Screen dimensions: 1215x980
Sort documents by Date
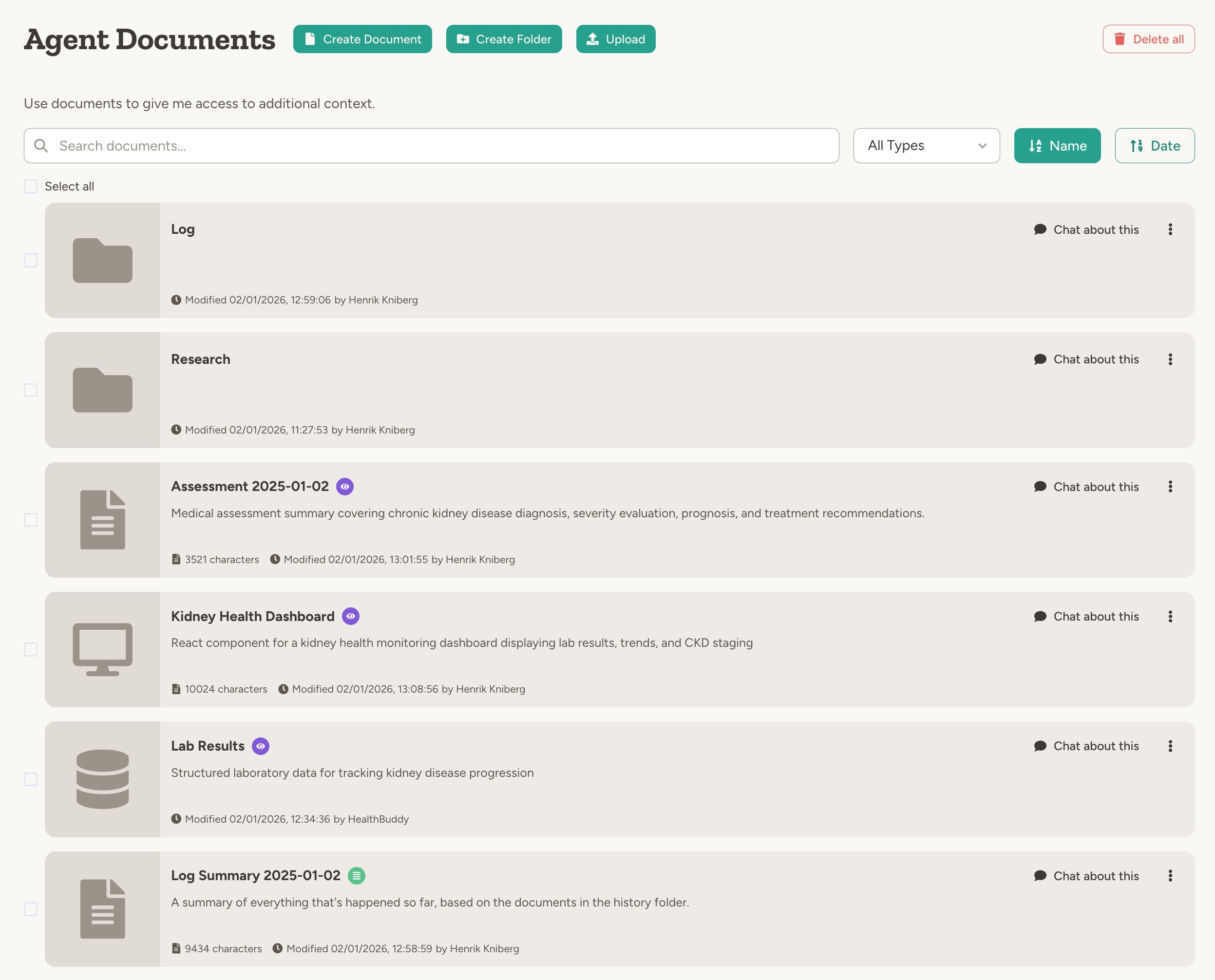pyautogui.click(x=1154, y=146)
